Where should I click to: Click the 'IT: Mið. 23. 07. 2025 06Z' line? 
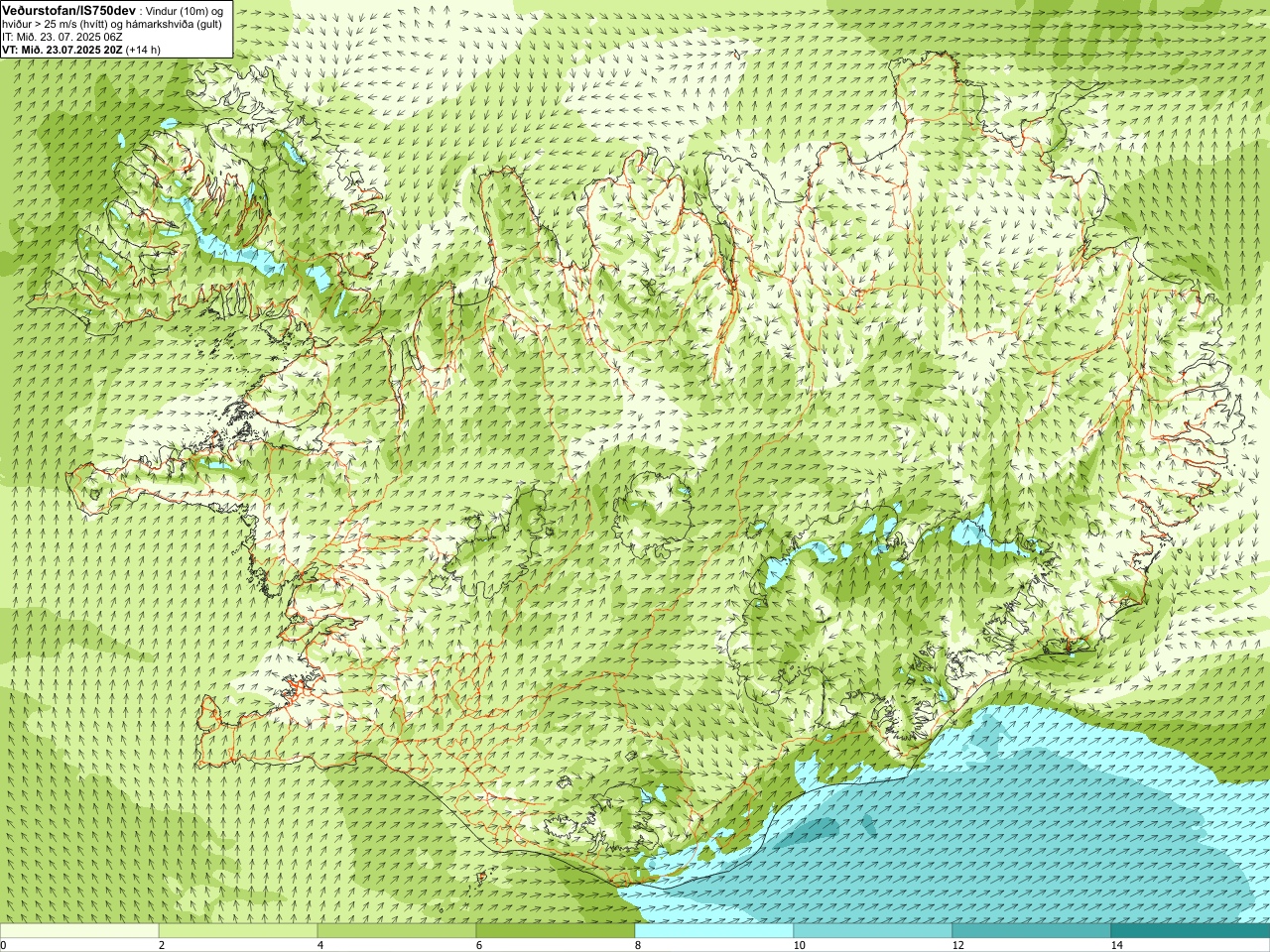pyautogui.click(x=63, y=37)
